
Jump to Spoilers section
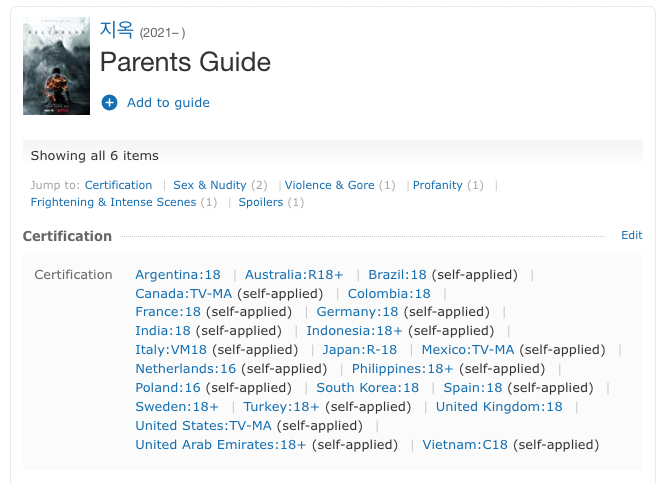[x=260, y=202]
